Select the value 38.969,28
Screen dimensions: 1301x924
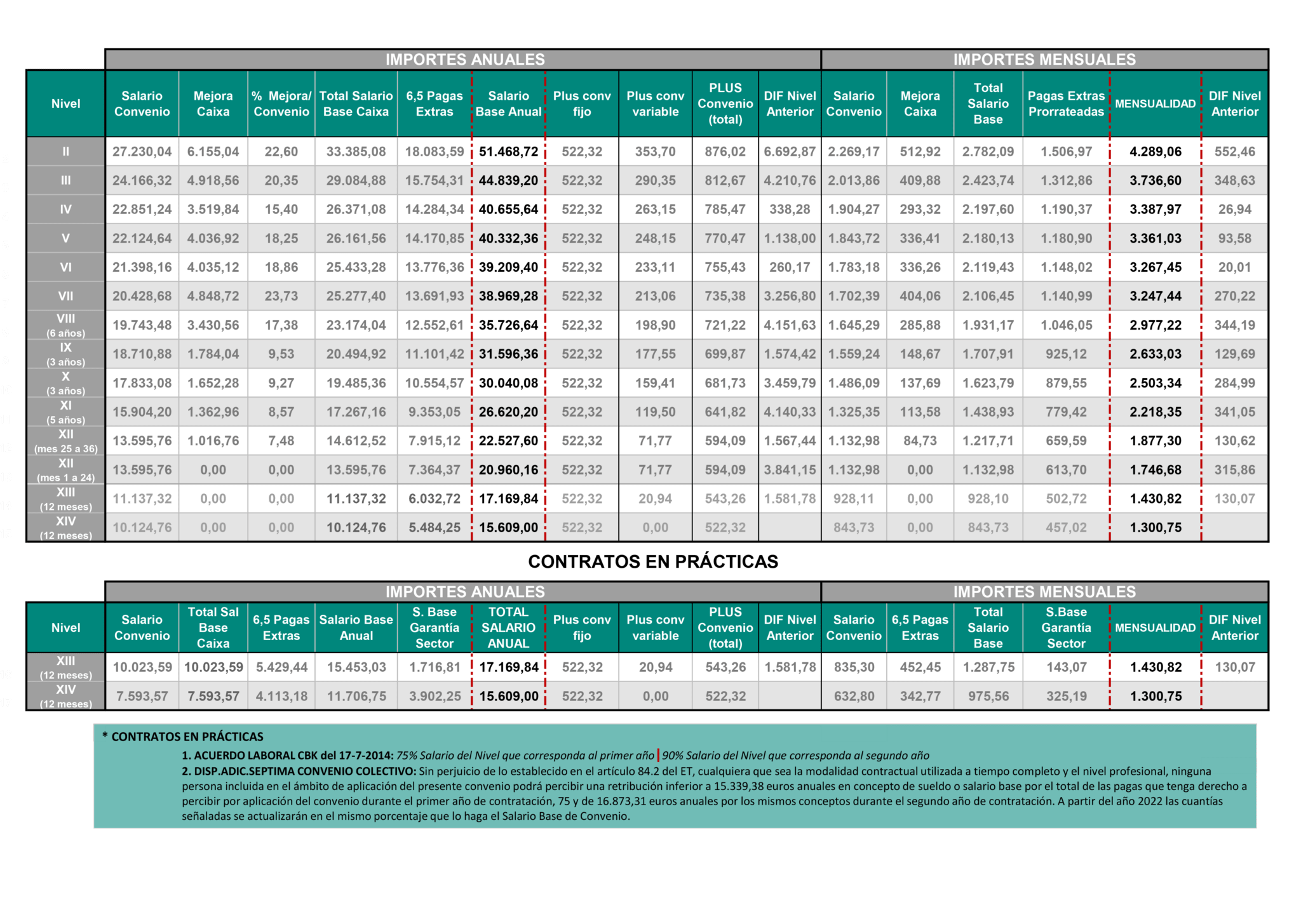click(508, 297)
